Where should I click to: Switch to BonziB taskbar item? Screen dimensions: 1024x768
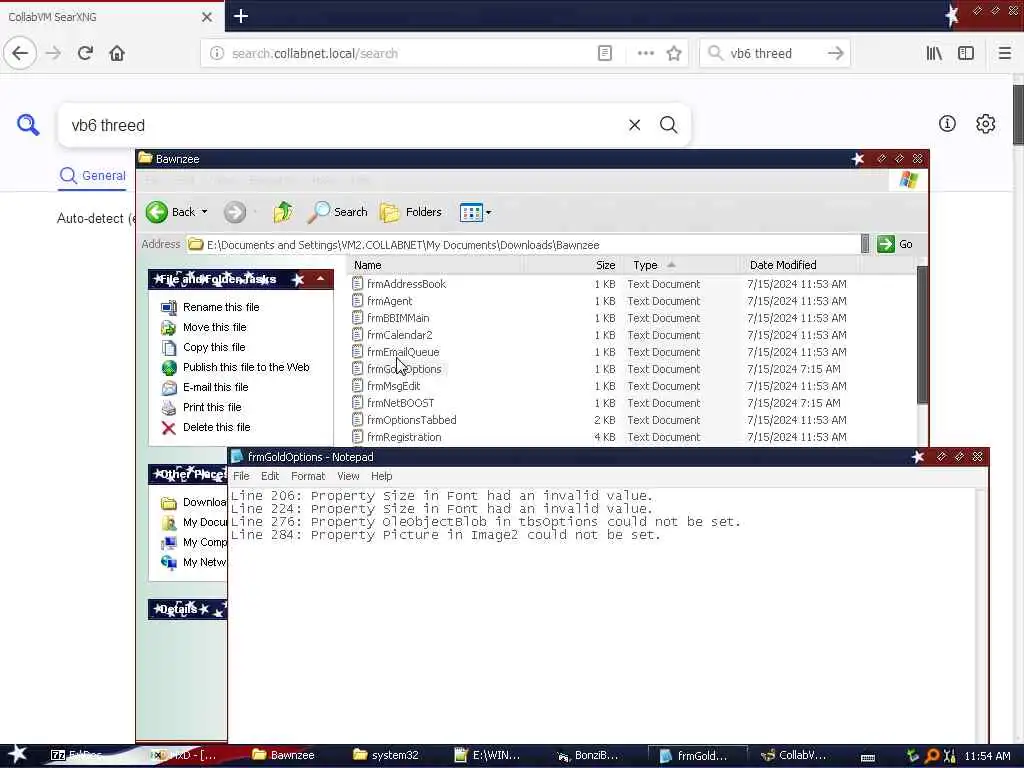pos(588,755)
